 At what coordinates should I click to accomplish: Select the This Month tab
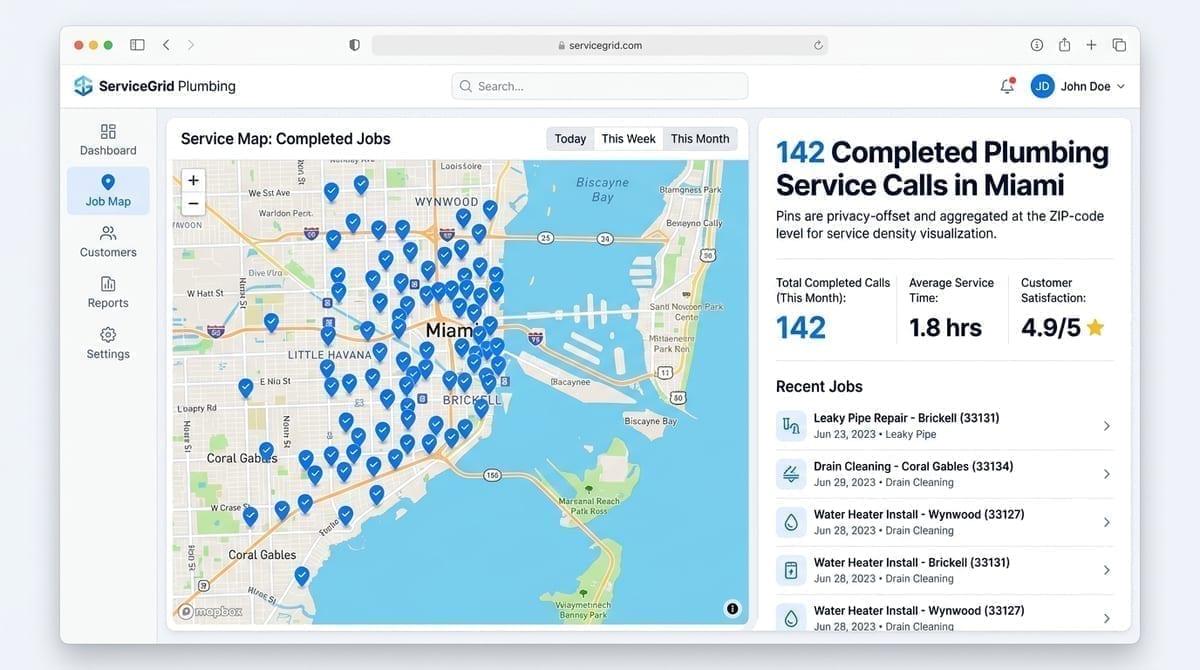(700, 138)
